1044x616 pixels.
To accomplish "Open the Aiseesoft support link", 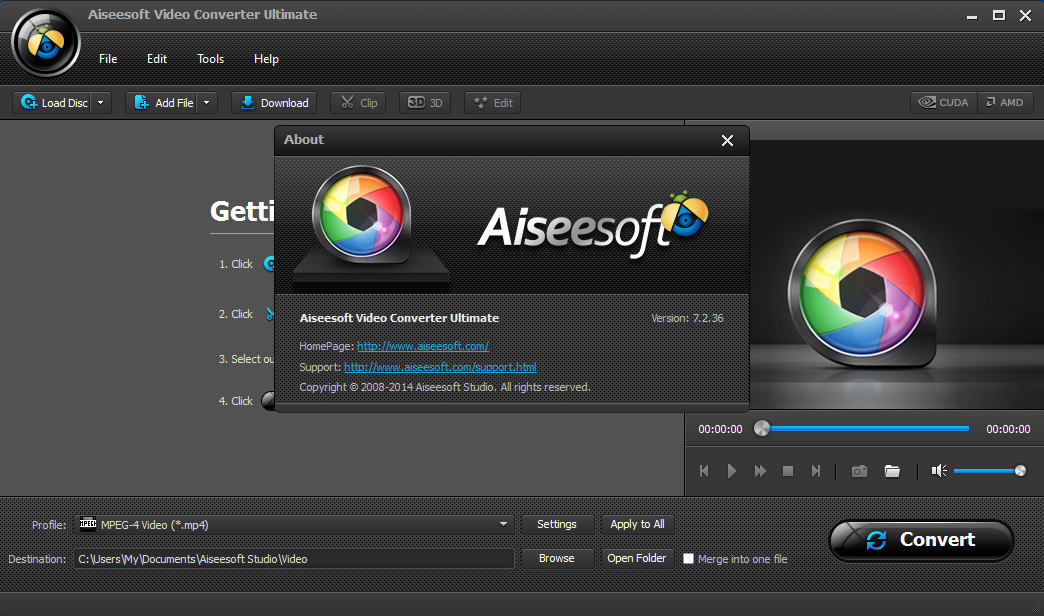I will tap(440, 367).
